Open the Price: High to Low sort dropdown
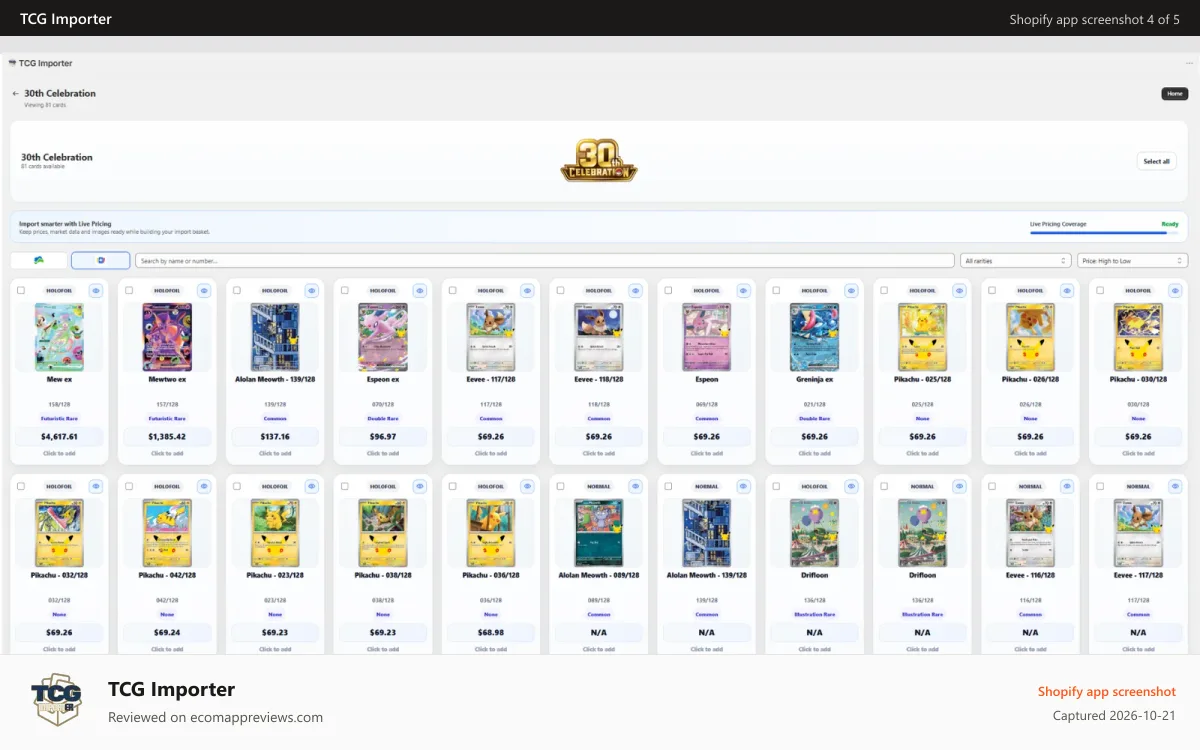The image size is (1200, 750). tap(1133, 261)
